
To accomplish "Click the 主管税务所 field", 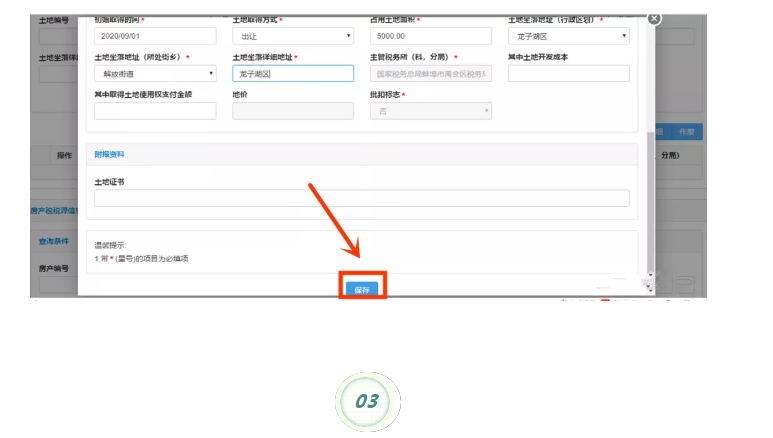I will click(x=431, y=73).
